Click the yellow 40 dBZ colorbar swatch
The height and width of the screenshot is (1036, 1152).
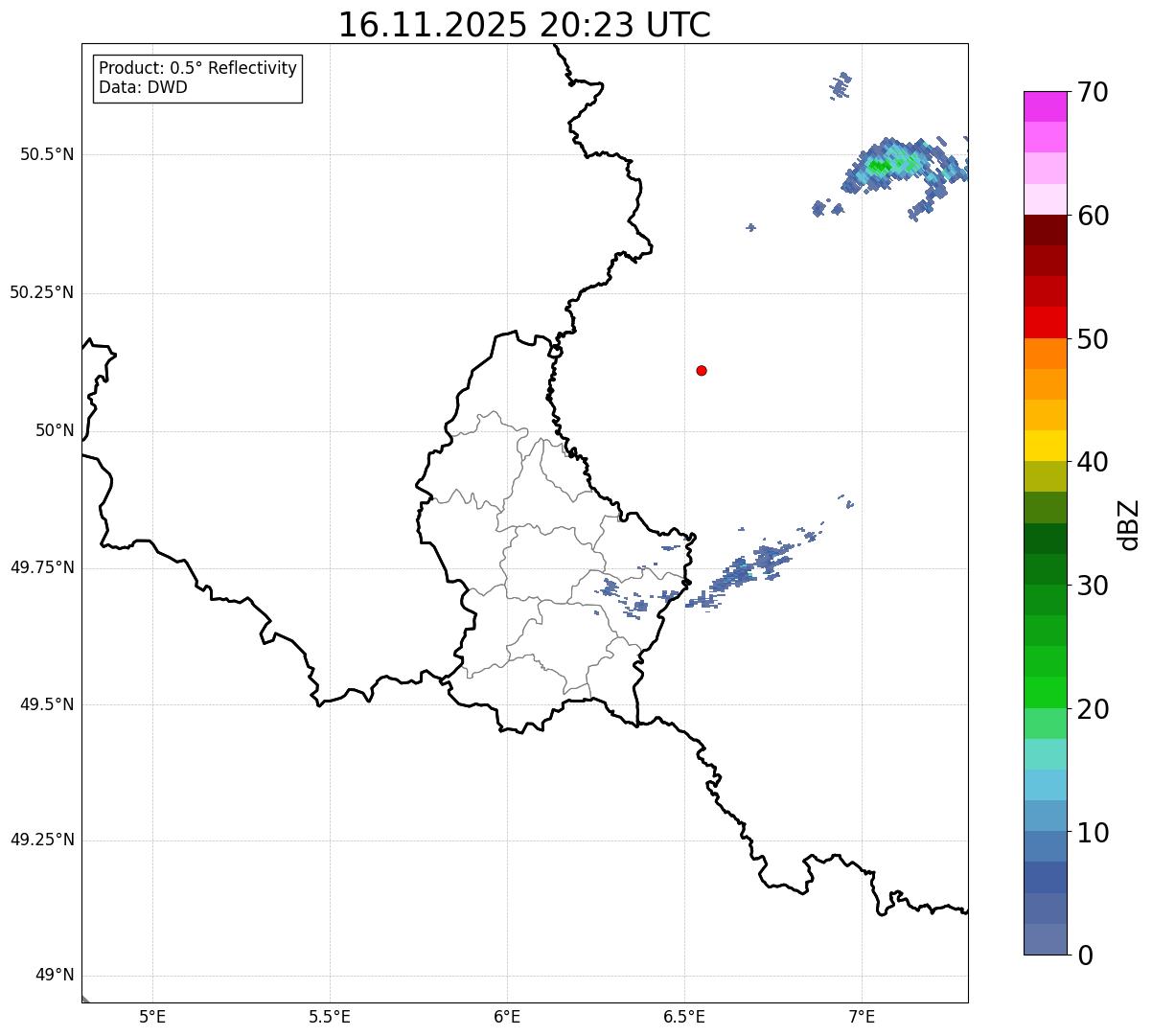[x=1046, y=446]
